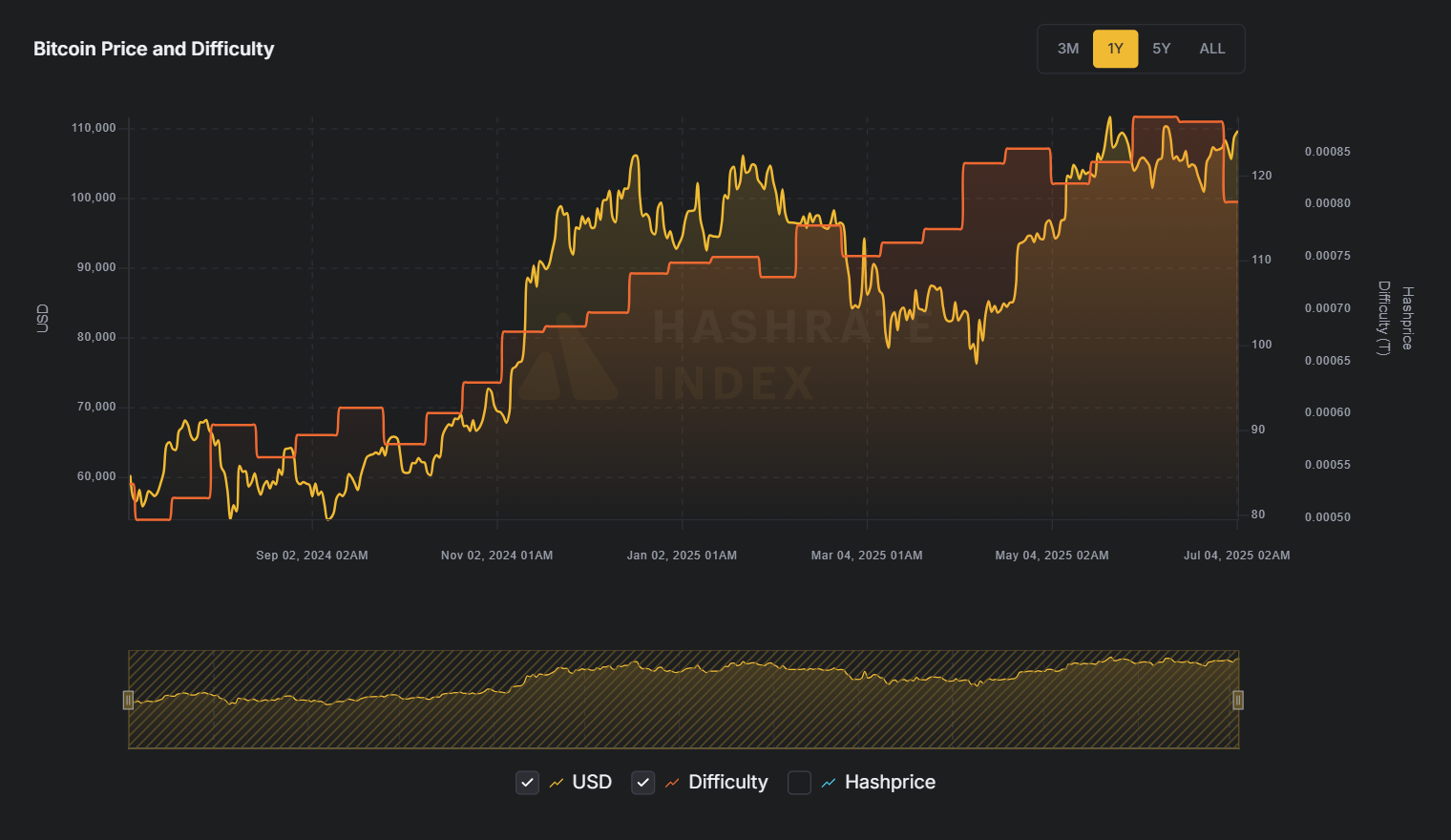Click the 0.00050 hashprice axis value
Viewport: 1451px width, 840px height.
click(x=1328, y=517)
